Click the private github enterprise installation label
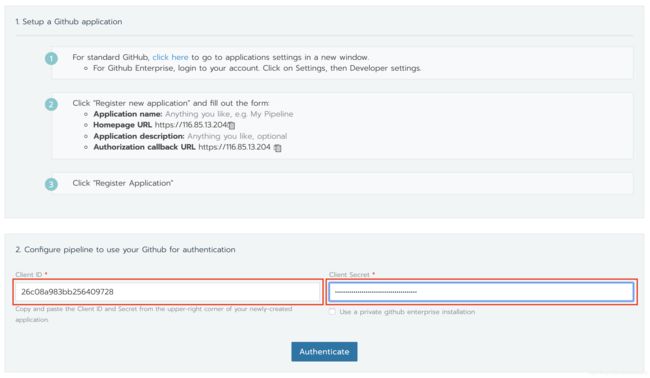 (x=407, y=312)
